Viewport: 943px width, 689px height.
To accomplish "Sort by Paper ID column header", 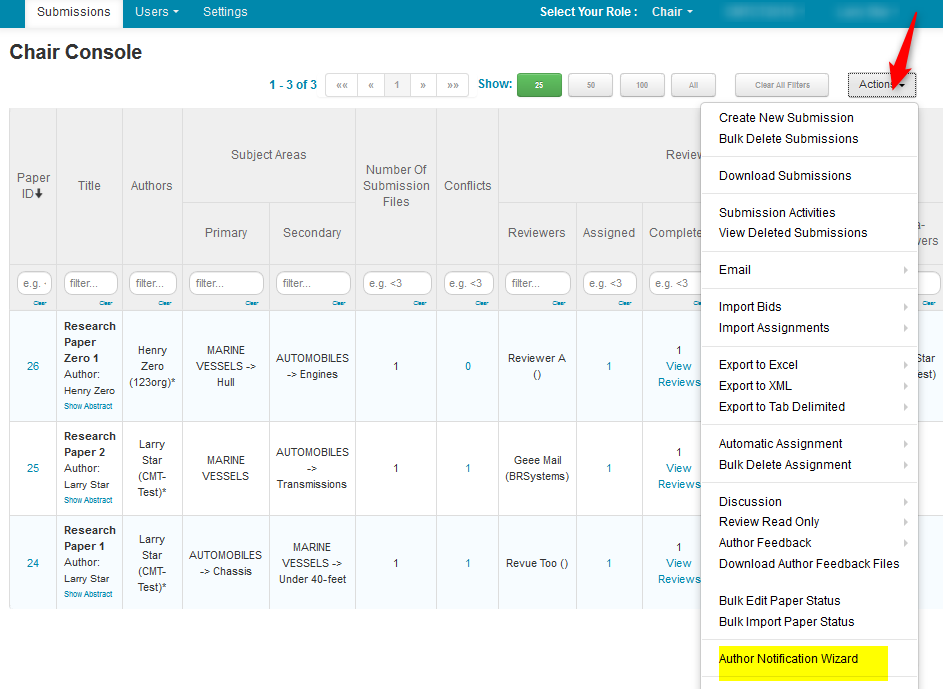I will tap(33, 186).
